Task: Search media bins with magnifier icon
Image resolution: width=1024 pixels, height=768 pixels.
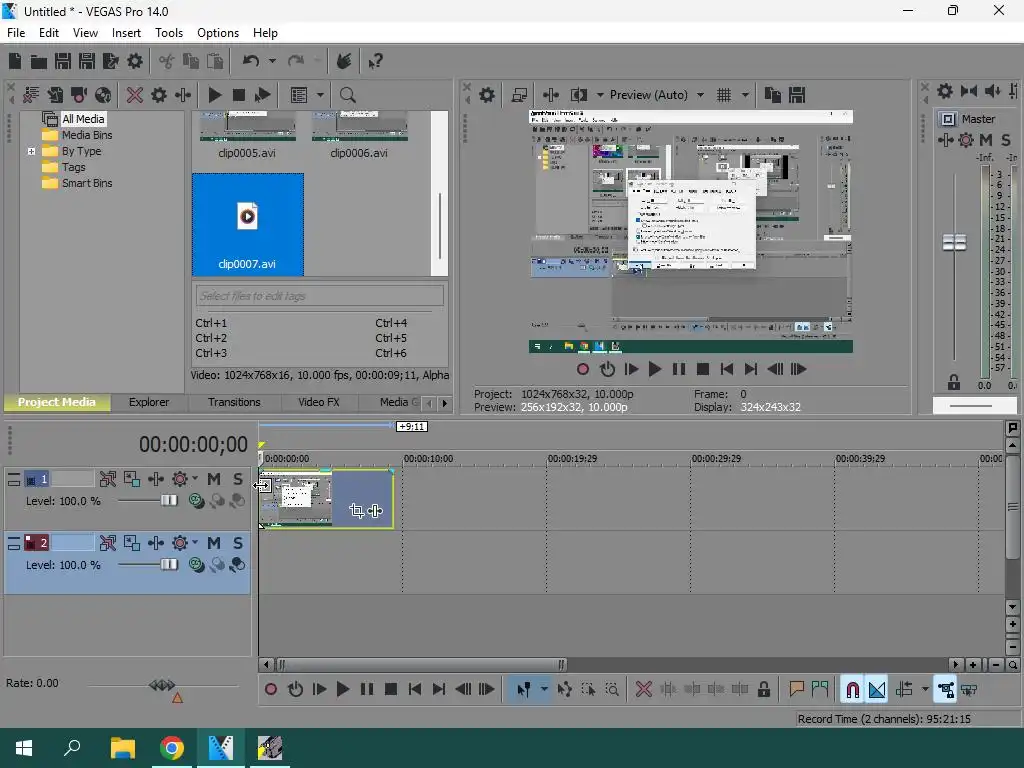Action: (347, 95)
